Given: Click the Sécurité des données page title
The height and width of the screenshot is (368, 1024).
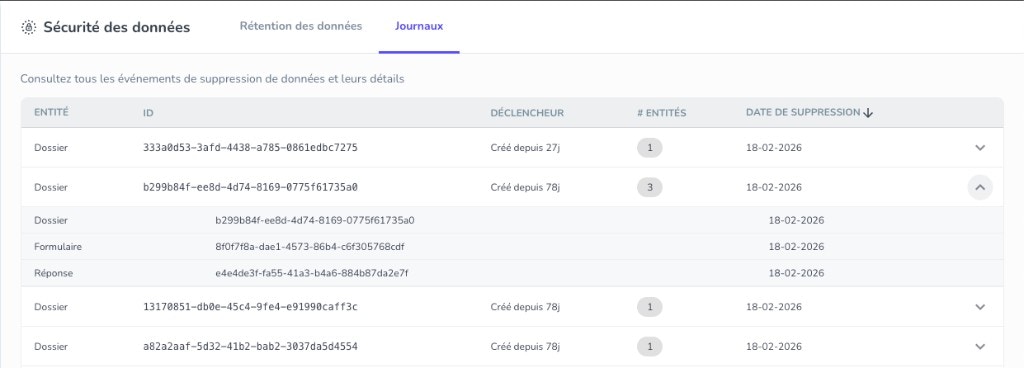Looking at the screenshot, I should point(116,27).
